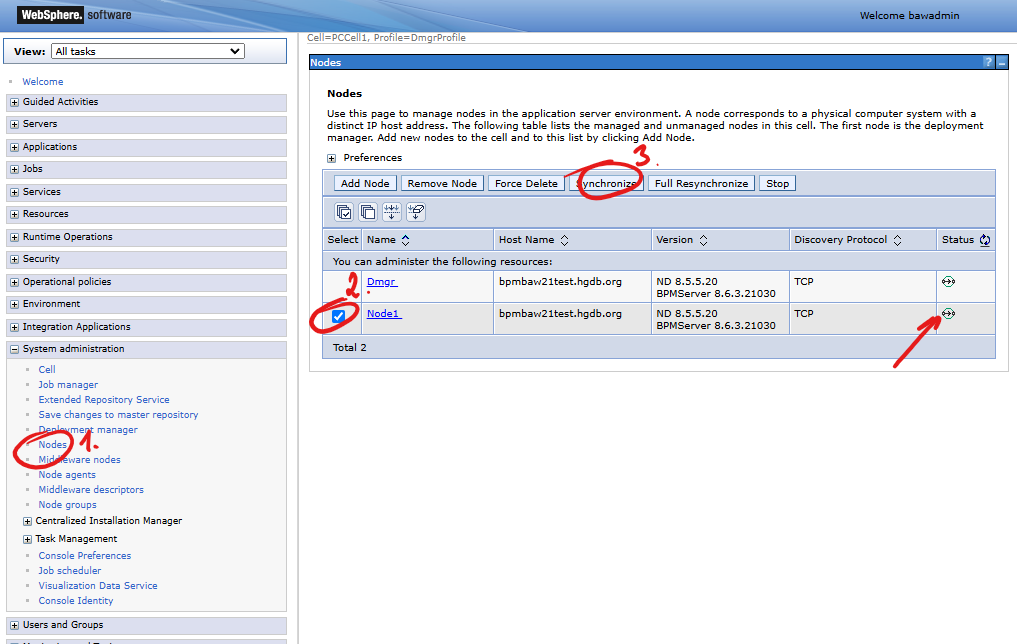
Task: Open the Deployment manager link
Action: (88, 429)
